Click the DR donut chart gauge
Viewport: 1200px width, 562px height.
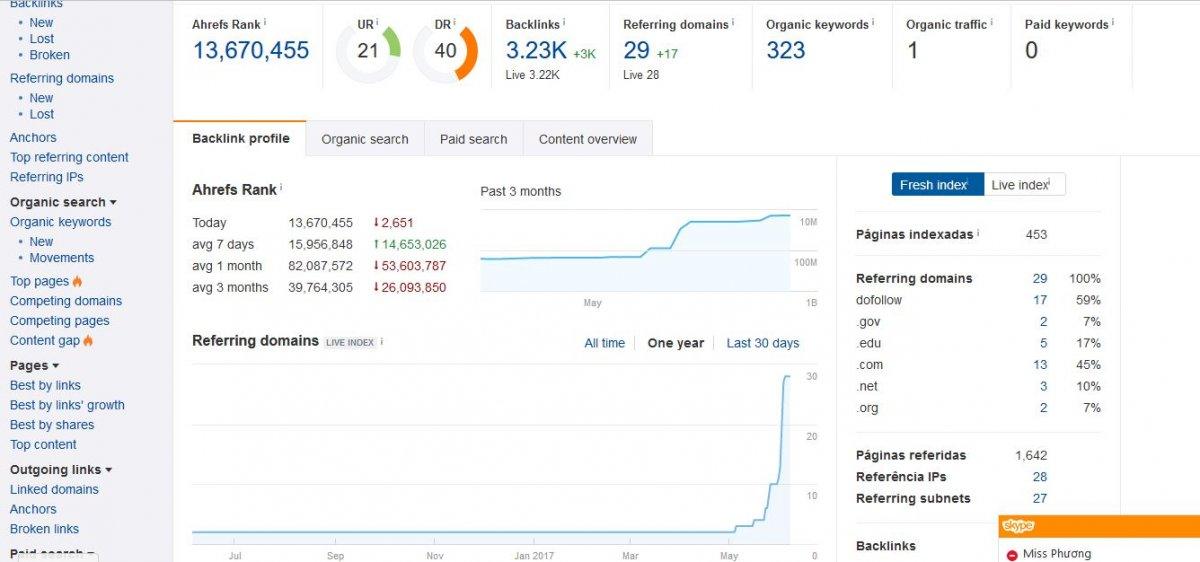445,51
